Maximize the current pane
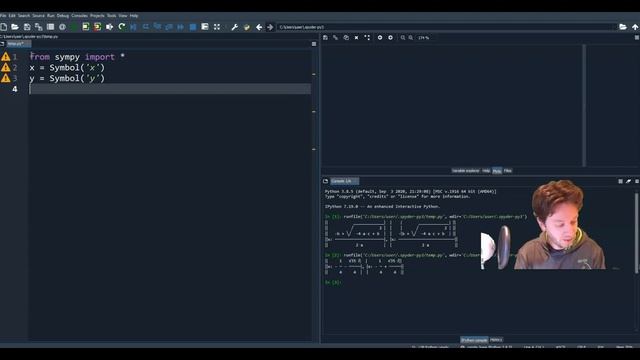The image size is (640, 360). (x=205, y=27)
